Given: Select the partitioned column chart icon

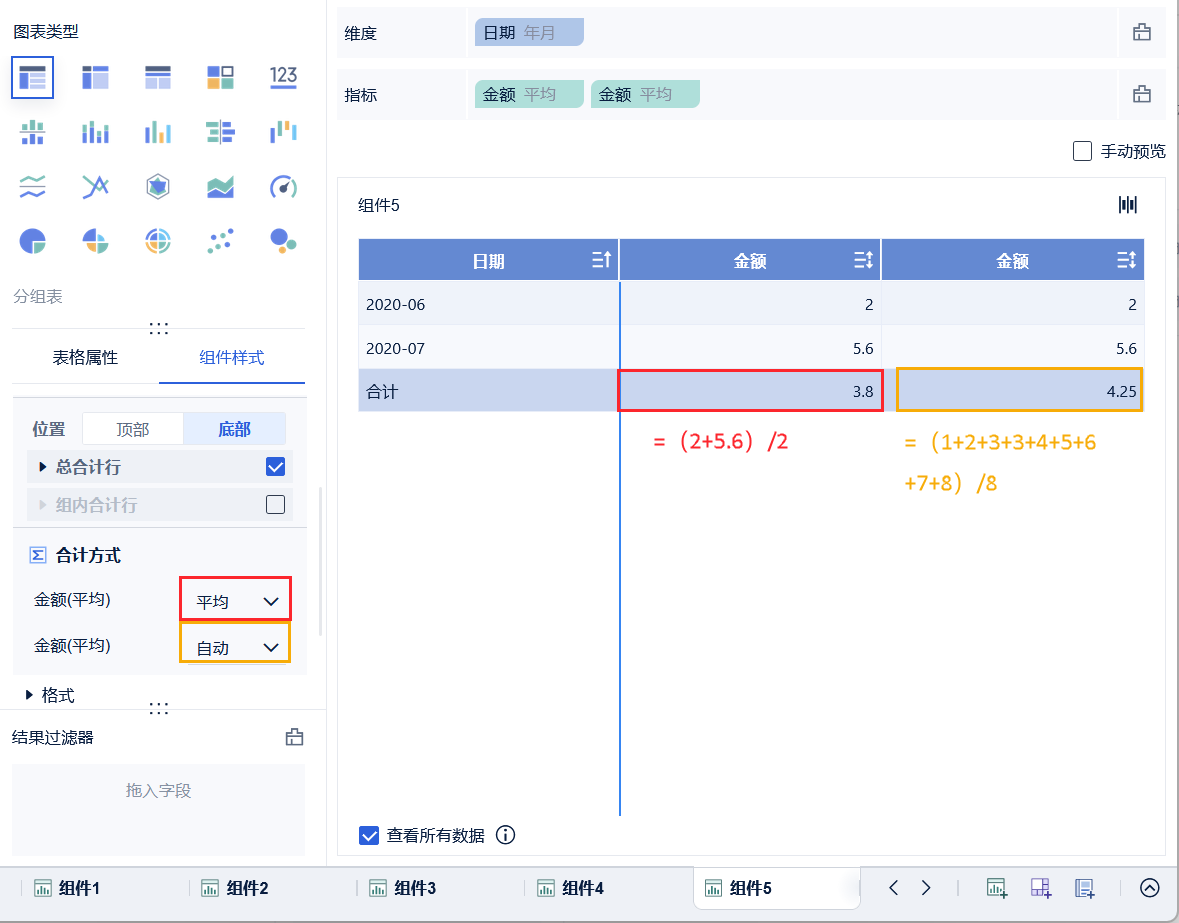Looking at the screenshot, I should pyautogui.click(x=32, y=132).
